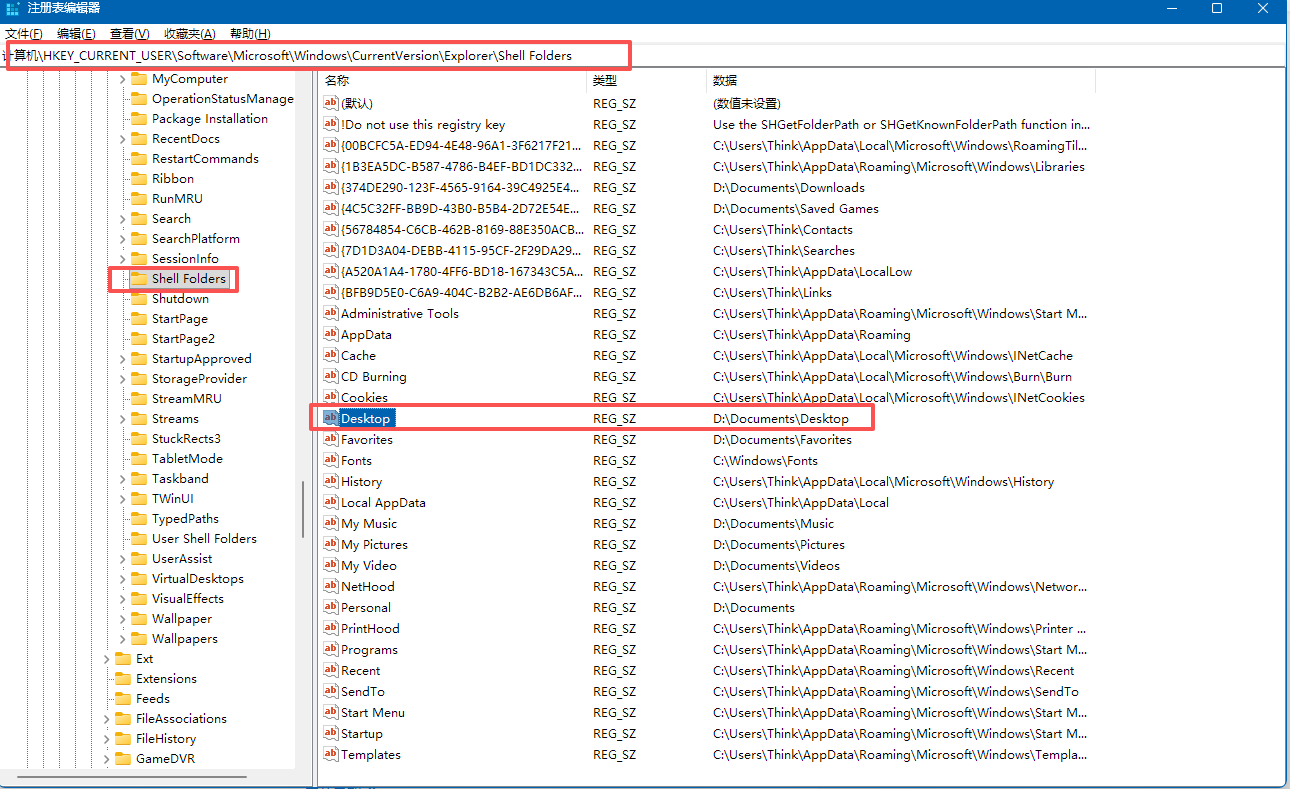
Task: Select the '!Do not use this registry key' value
Action: pyautogui.click(x=423, y=124)
